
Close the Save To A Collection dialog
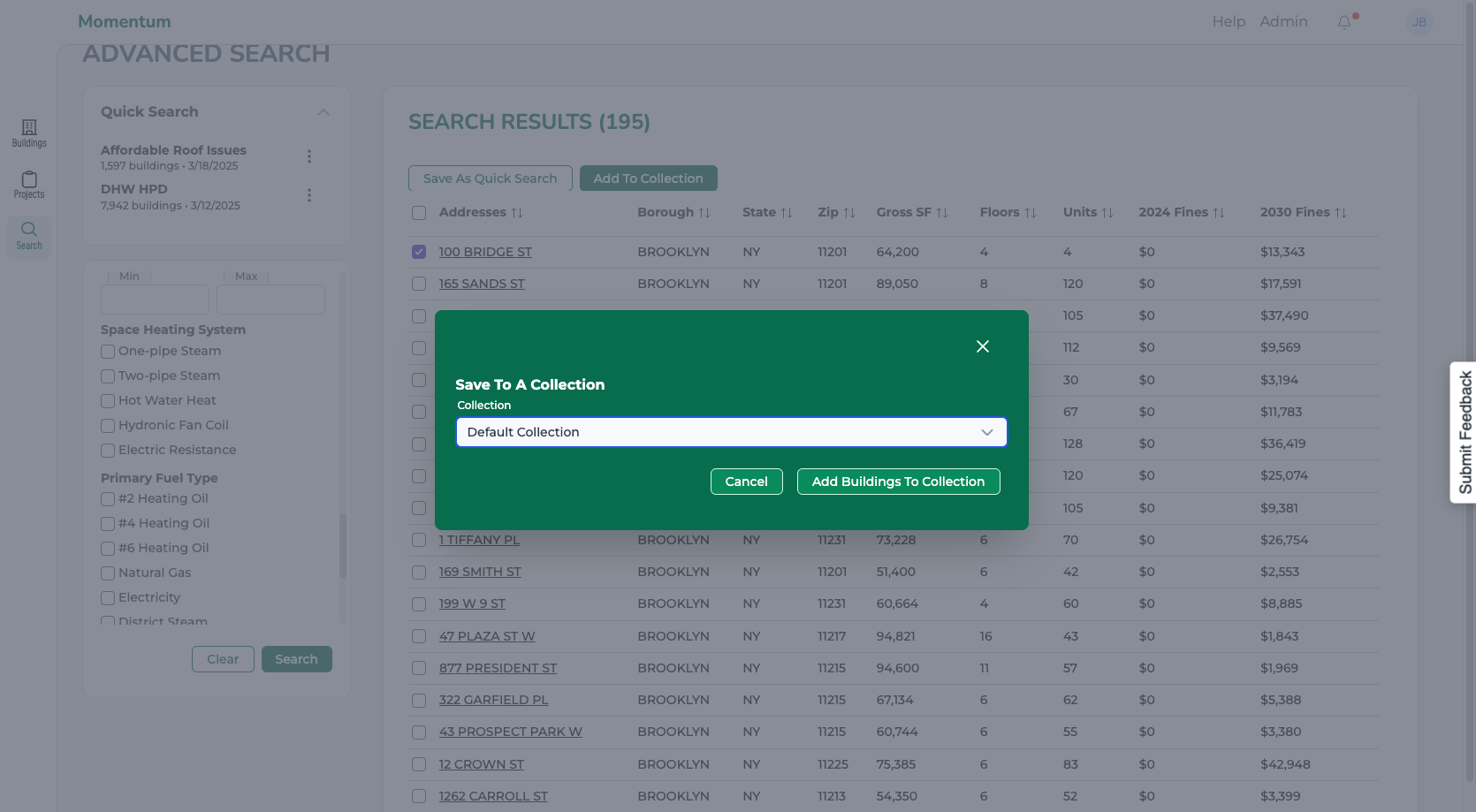[x=983, y=346]
